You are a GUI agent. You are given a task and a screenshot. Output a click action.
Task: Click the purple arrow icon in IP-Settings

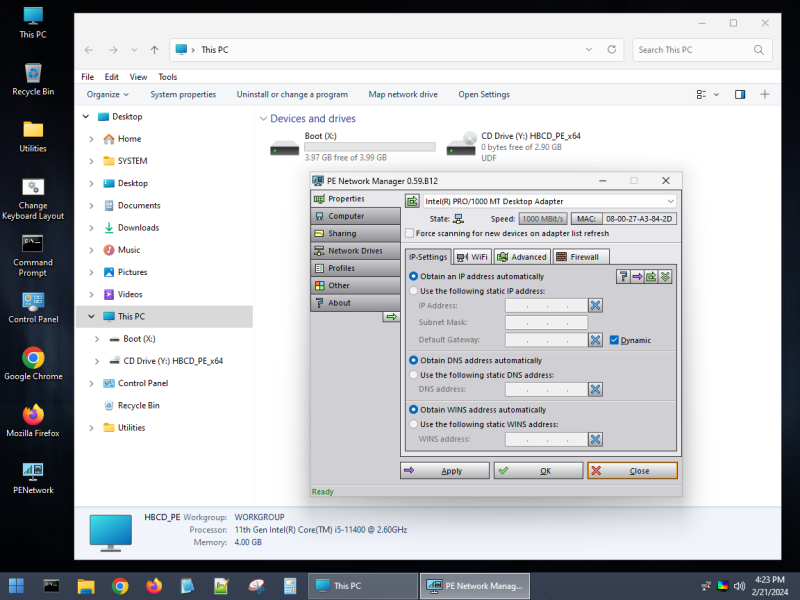pos(637,277)
